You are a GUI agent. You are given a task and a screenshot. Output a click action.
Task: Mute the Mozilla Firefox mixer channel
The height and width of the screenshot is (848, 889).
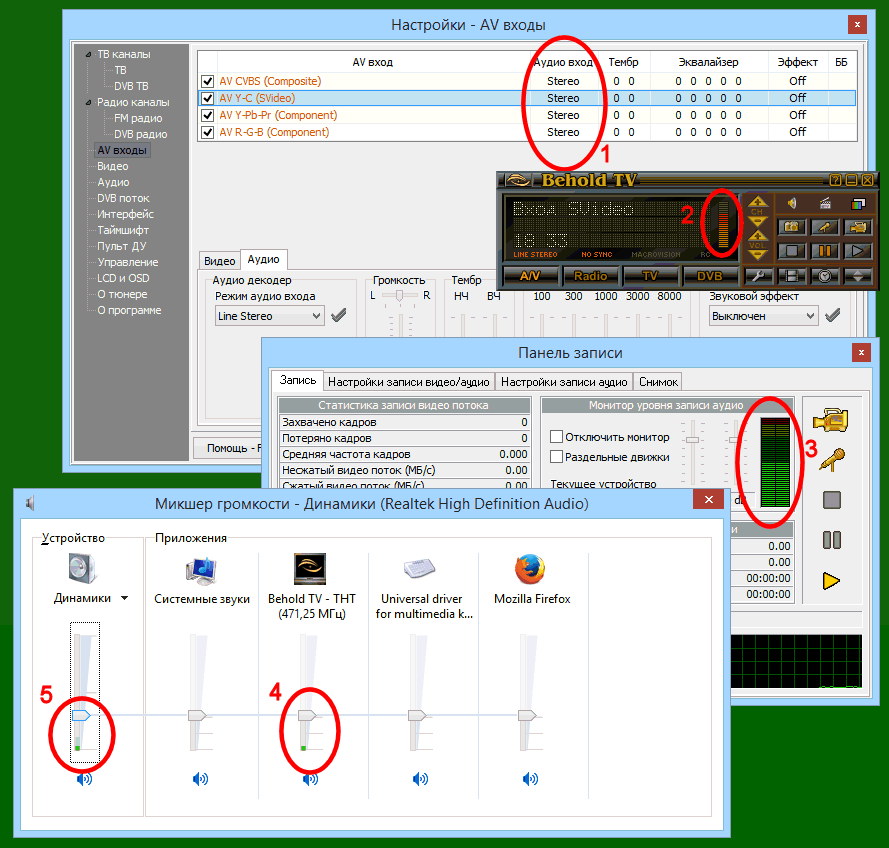[x=529, y=779]
